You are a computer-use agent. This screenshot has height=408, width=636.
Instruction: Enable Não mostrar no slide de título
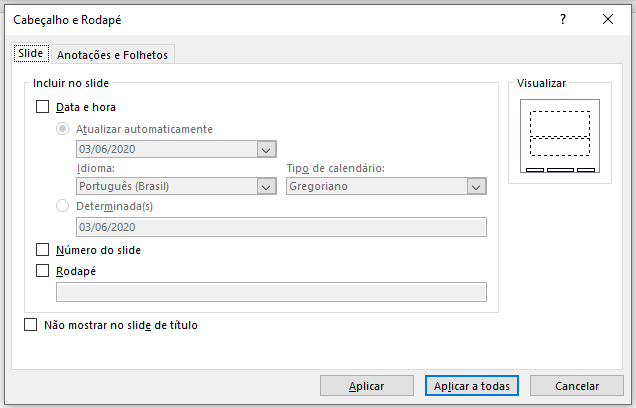(x=30, y=325)
